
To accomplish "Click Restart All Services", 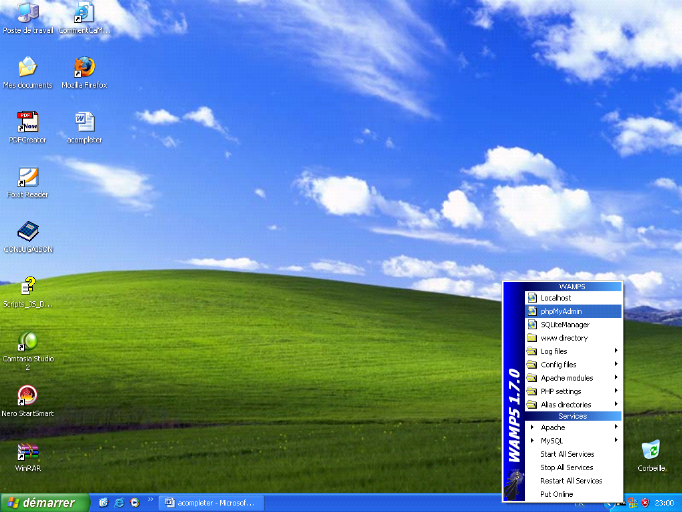I will point(571,480).
